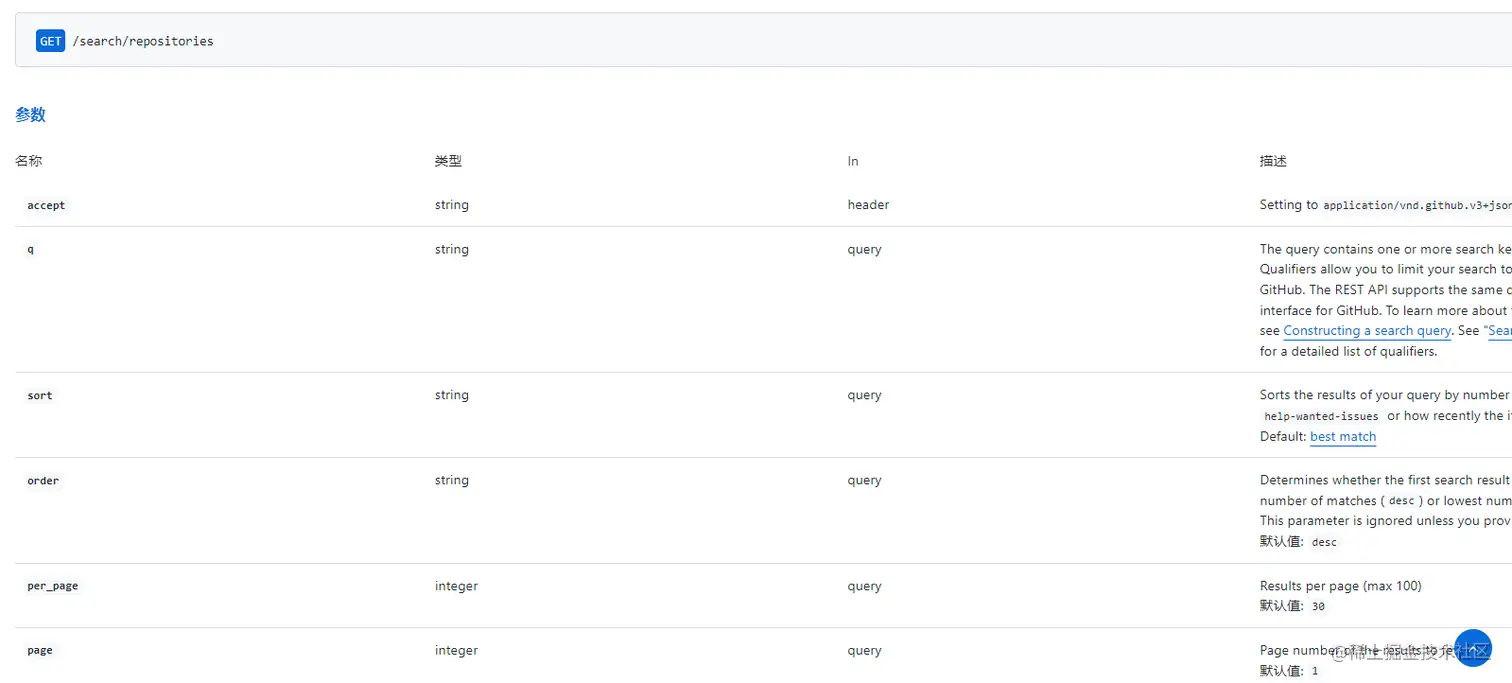Viewport: 1512px width, 683px height.
Task: Click the blue floating circle button
Action: [x=1473, y=648]
